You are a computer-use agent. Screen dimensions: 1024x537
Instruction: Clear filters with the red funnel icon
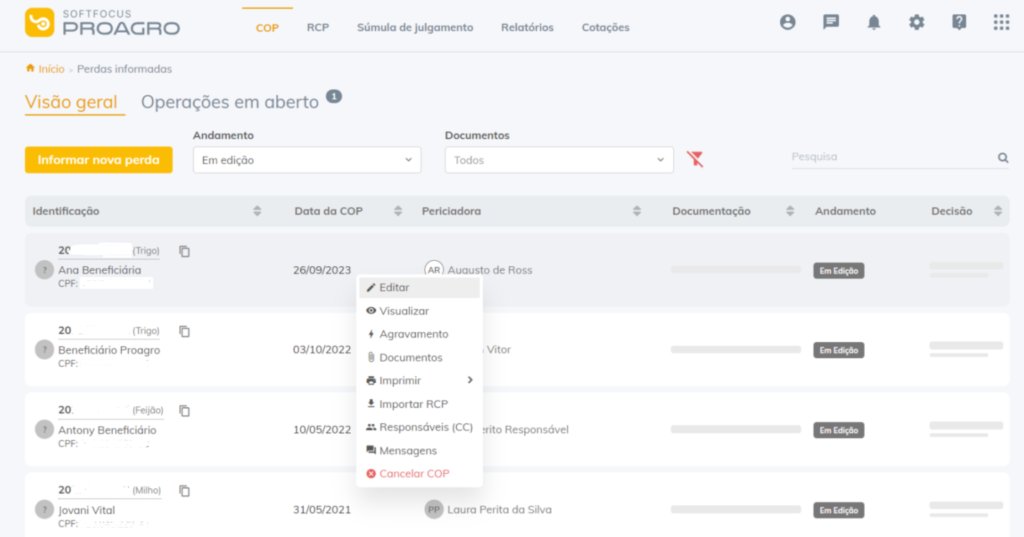695,159
